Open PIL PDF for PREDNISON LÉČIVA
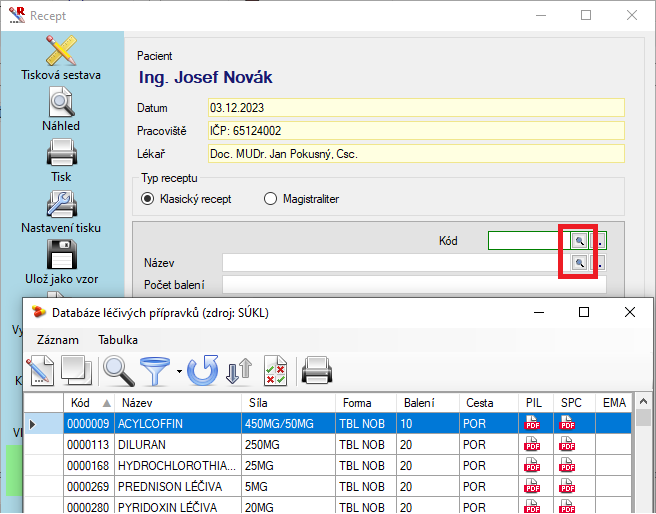The width and height of the screenshot is (656, 514). point(532,486)
